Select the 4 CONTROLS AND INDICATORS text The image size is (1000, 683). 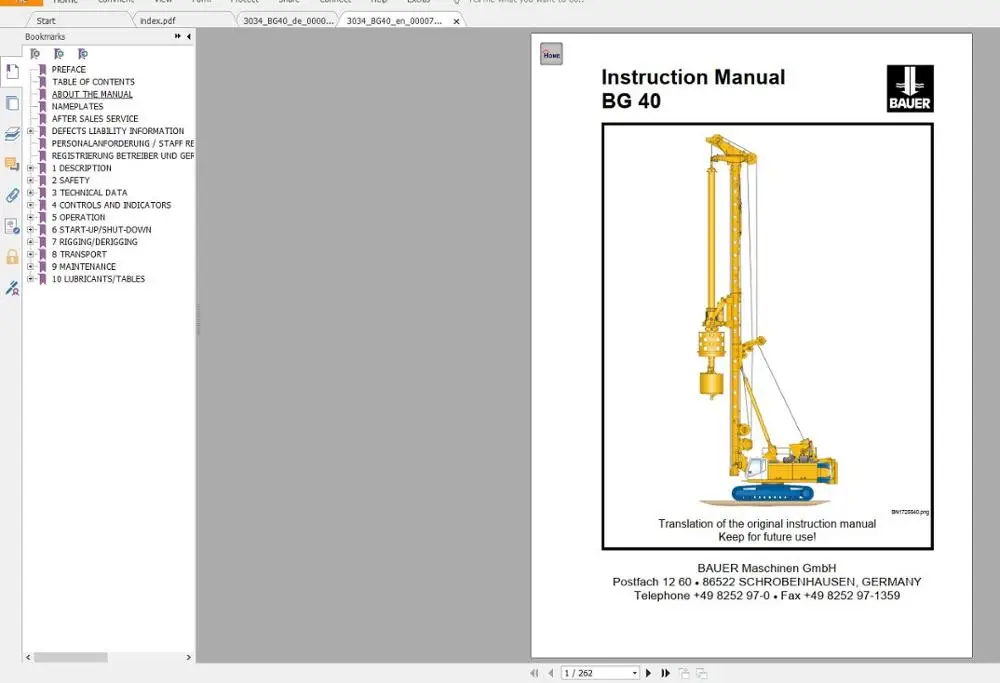[112, 205]
